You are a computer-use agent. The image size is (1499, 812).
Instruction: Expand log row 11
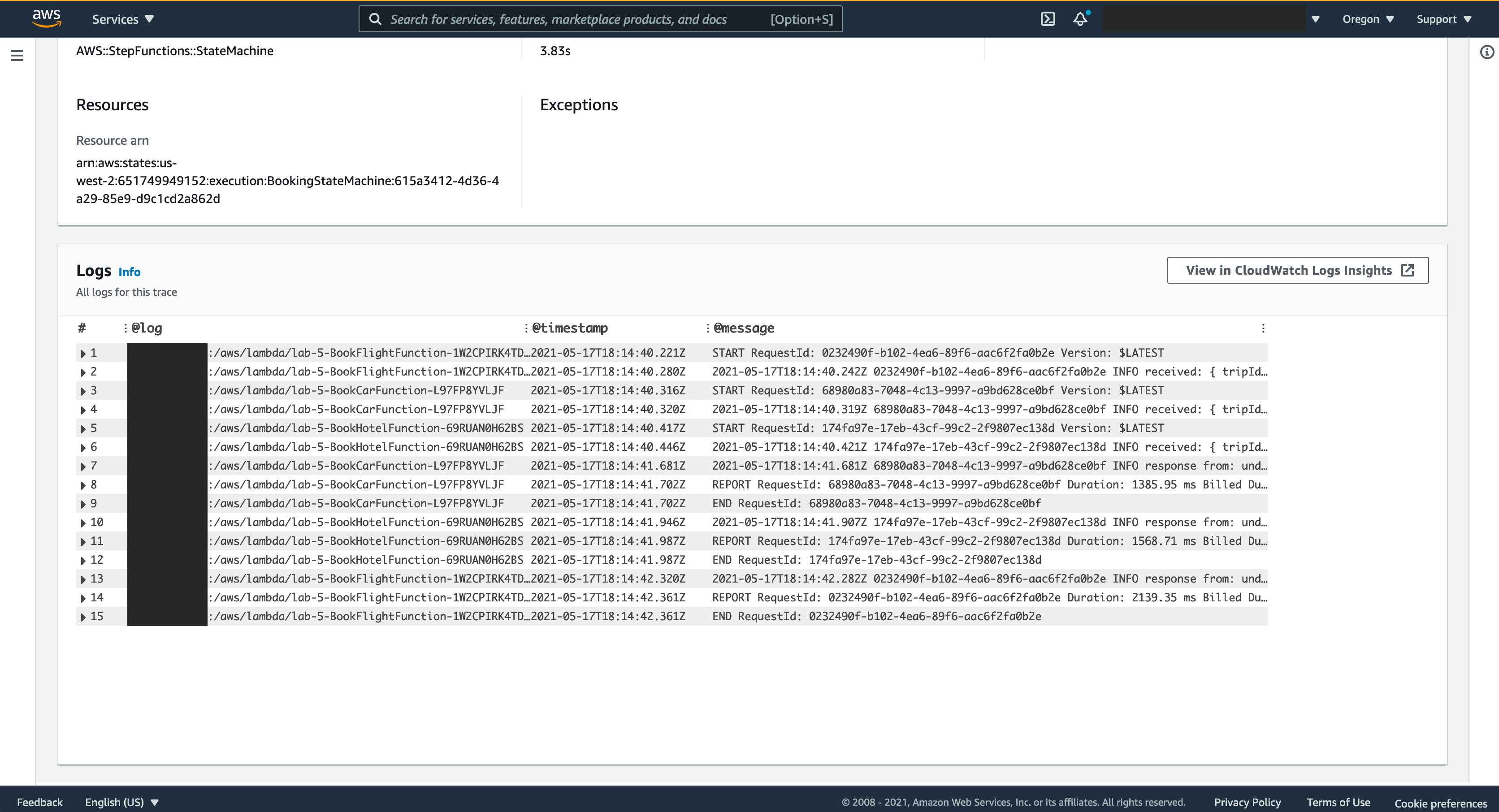[x=83, y=541]
